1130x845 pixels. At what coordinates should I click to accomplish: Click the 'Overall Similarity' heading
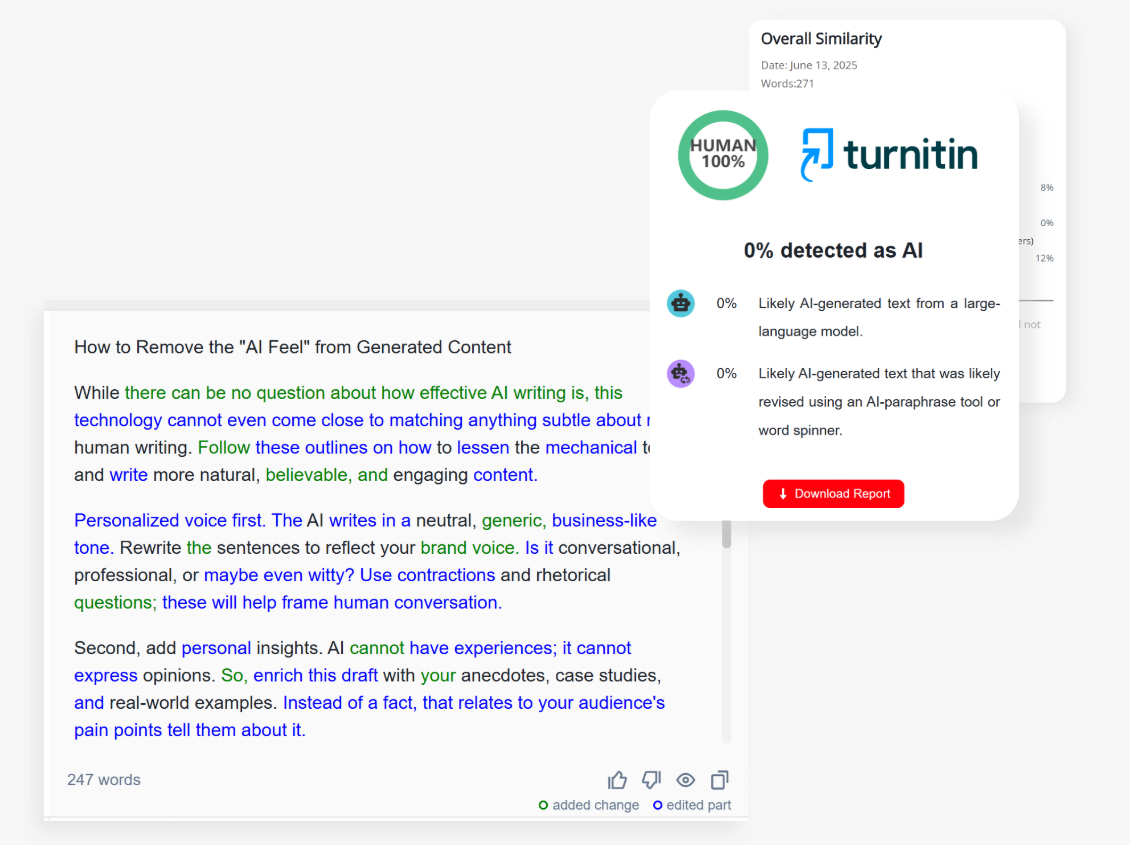pos(821,39)
